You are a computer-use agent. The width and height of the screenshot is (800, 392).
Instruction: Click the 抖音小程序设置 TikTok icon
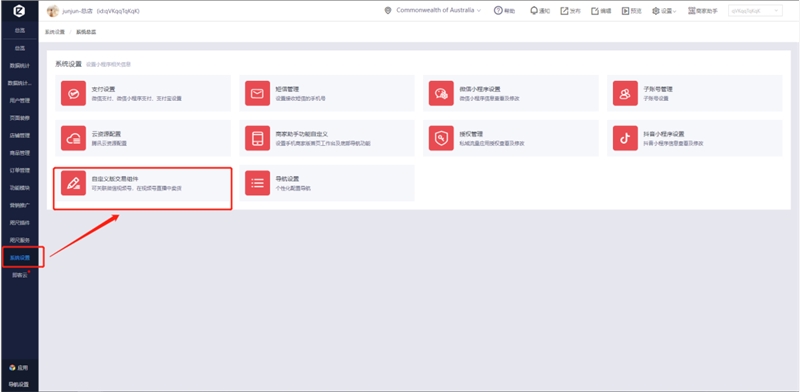click(626, 138)
